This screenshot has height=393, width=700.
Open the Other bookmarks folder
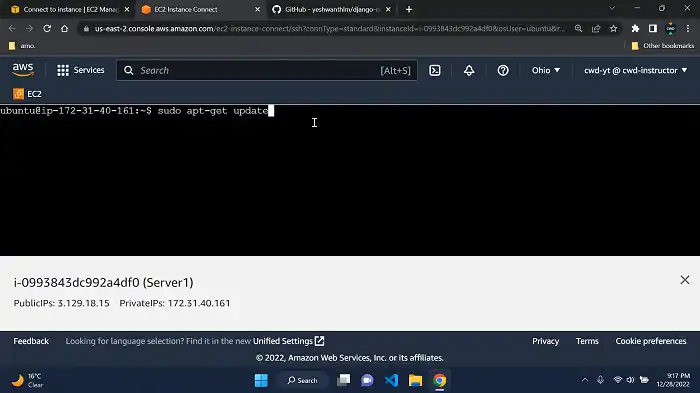(x=662, y=46)
